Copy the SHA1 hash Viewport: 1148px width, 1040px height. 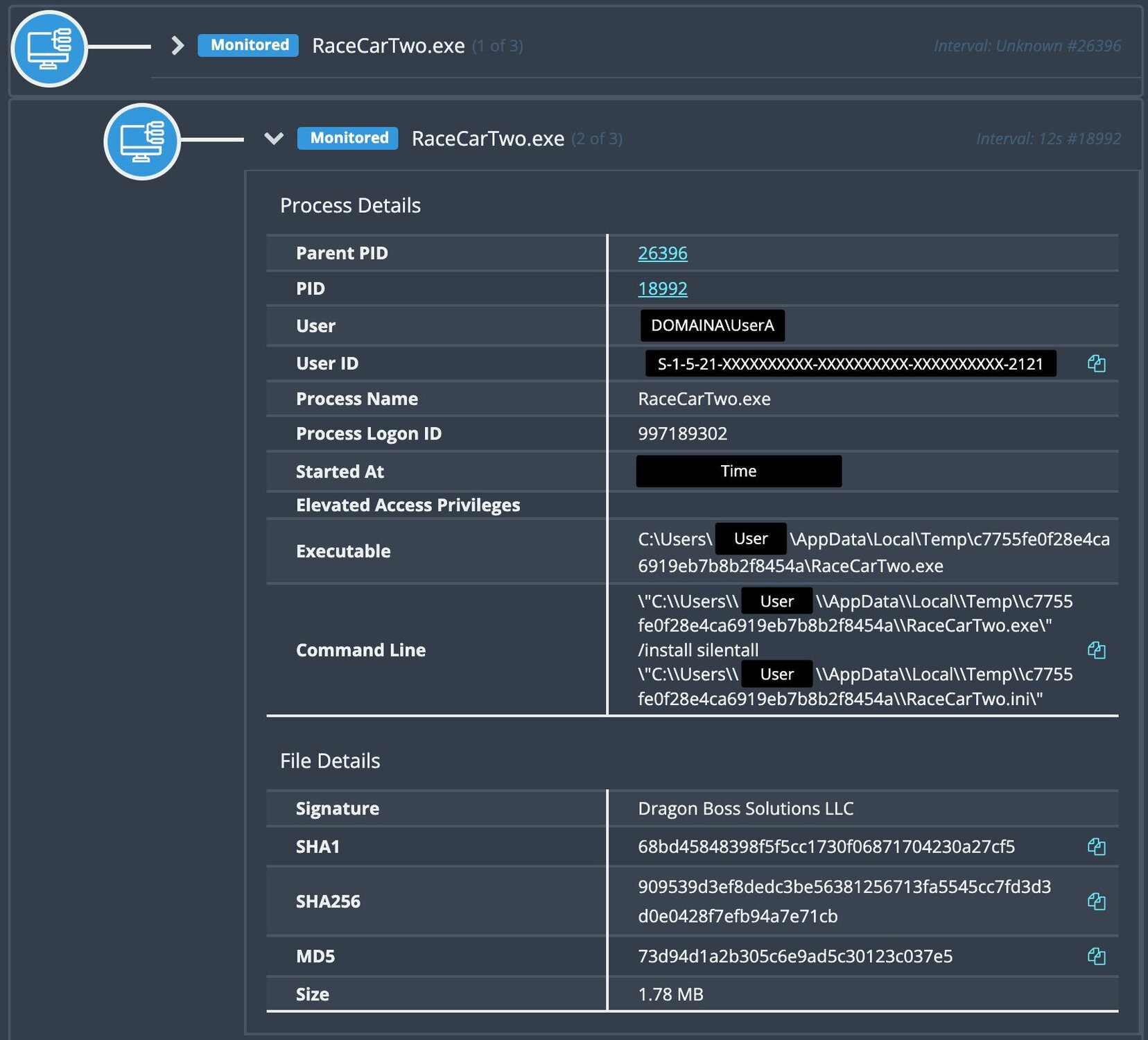(1096, 847)
